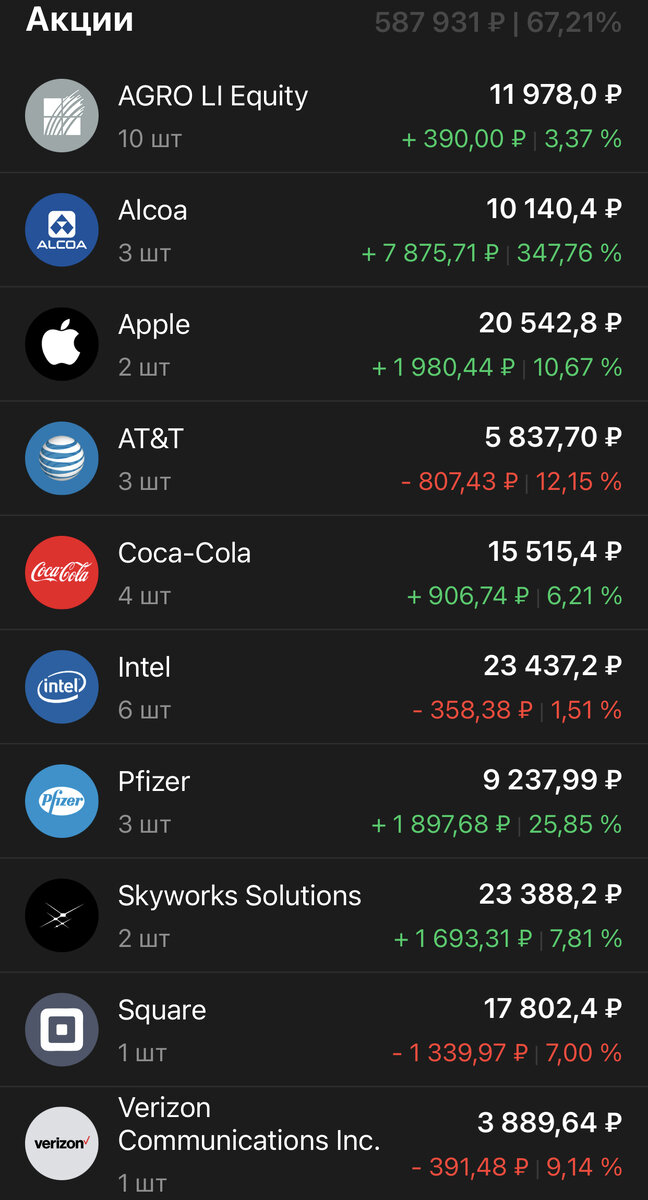Select the Alcoa gain of 347,76 %
The image size is (648, 1200).
(x=569, y=253)
